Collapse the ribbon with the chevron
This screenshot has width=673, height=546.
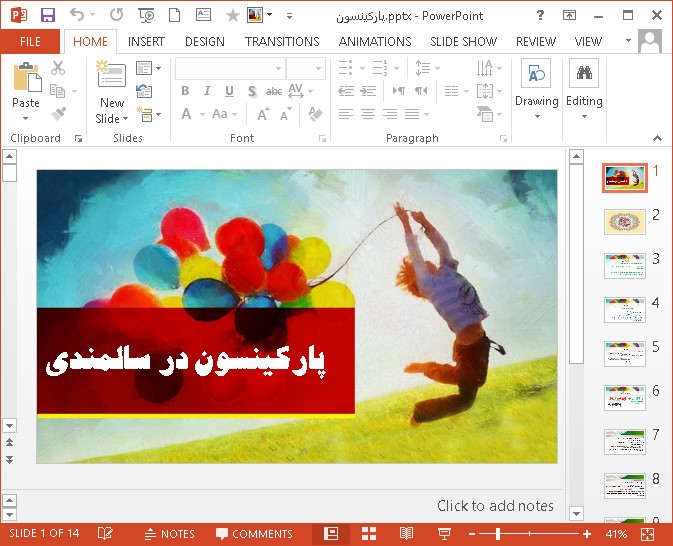(657, 138)
